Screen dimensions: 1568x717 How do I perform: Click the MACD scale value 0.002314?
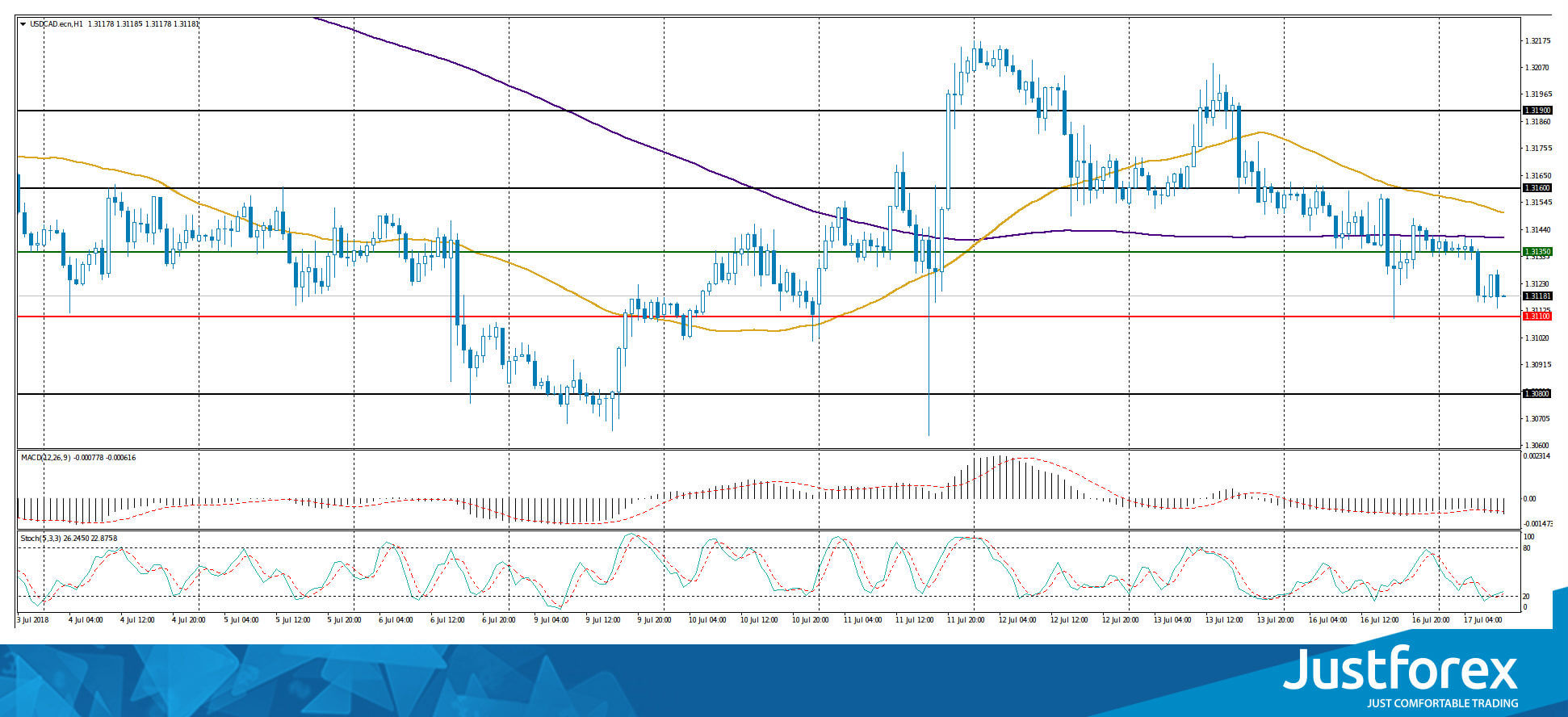click(1537, 456)
